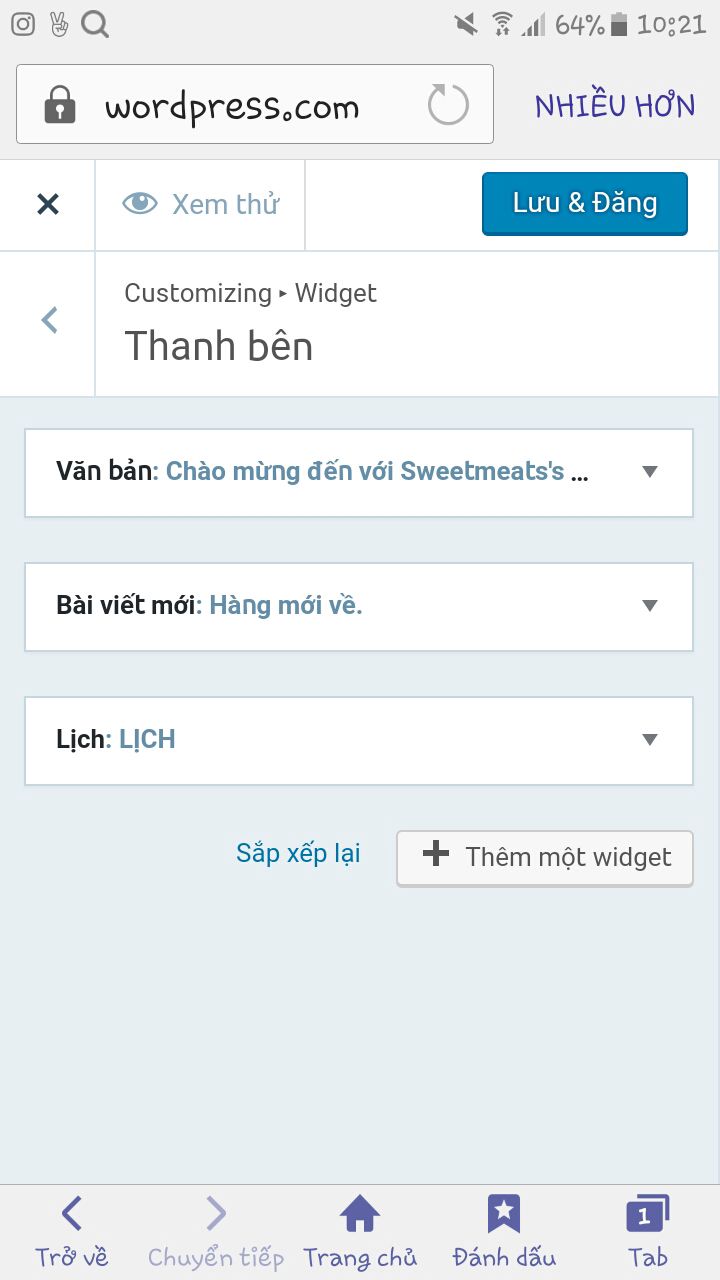Tap the padlock icon in address bar
The width and height of the screenshot is (720, 1280).
click(x=60, y=104)
